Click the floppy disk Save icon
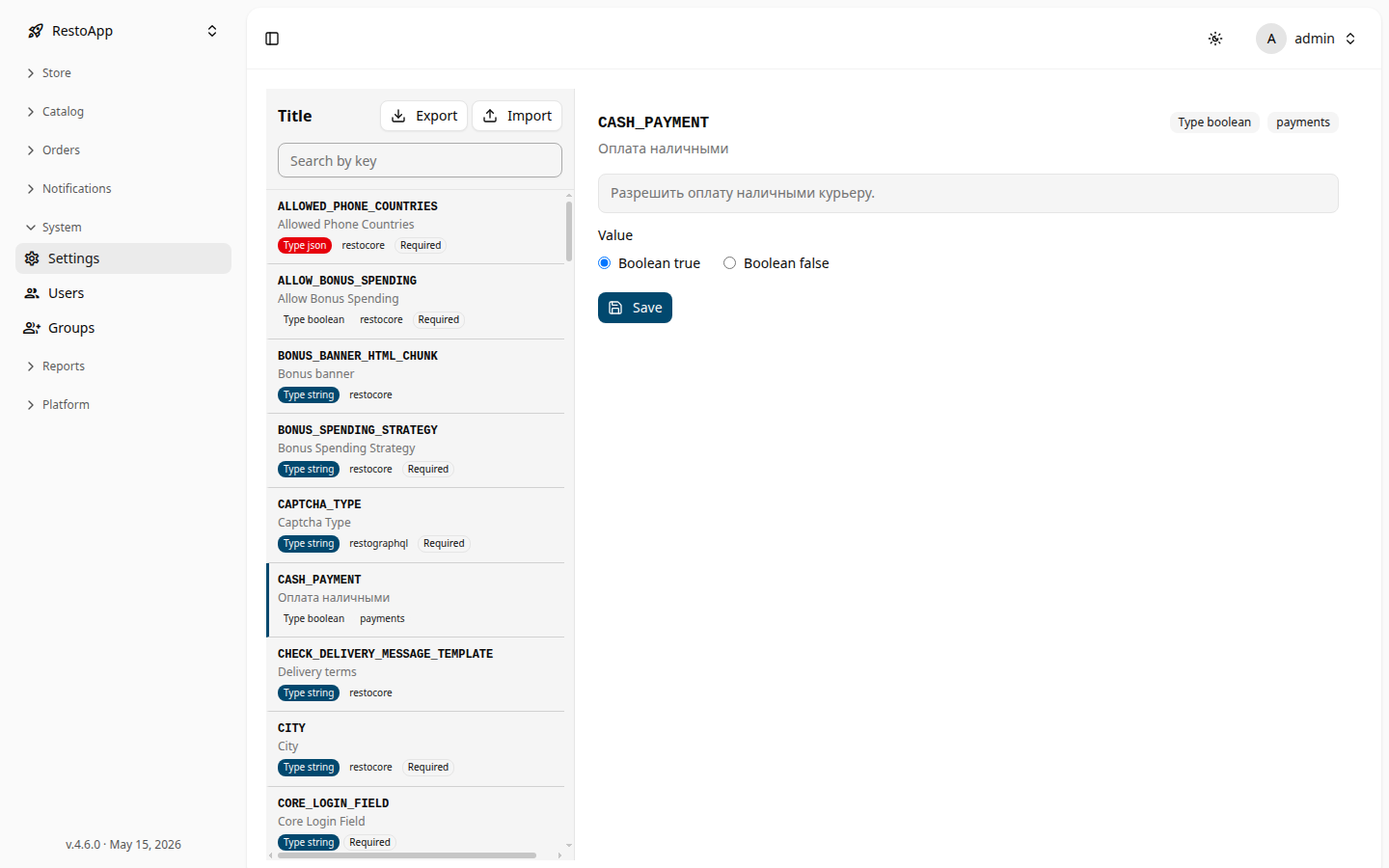 pos(615,308)
